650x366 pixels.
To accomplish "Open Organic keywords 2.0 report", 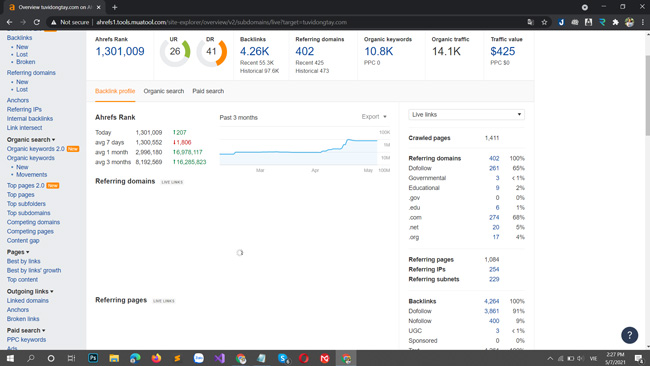I will pos(36,149).
